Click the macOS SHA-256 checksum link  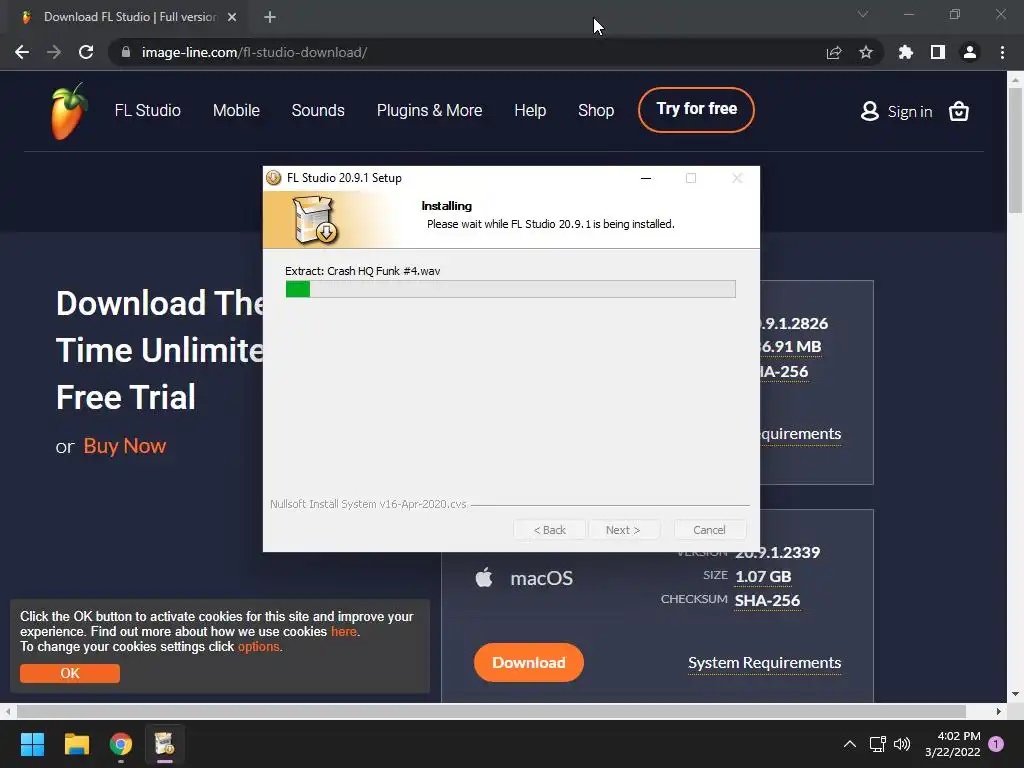[x=767, y=600]
